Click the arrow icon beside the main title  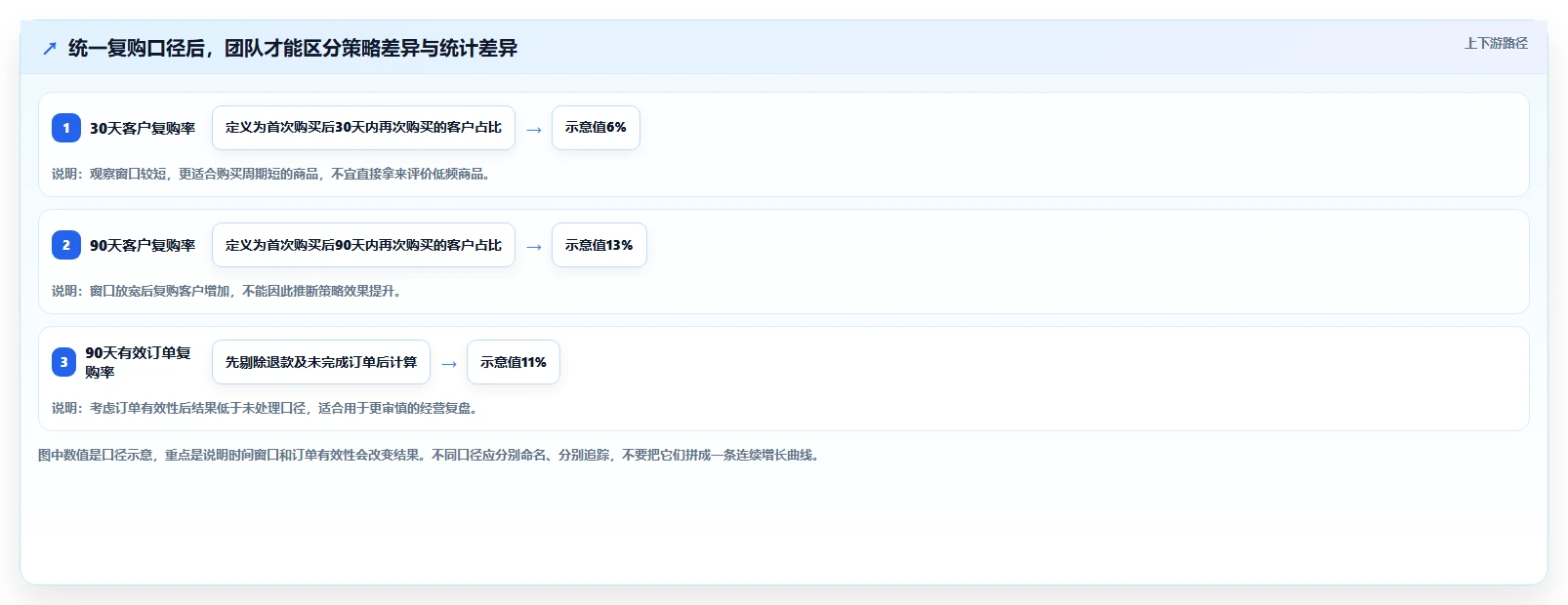[x=50, y=49]
